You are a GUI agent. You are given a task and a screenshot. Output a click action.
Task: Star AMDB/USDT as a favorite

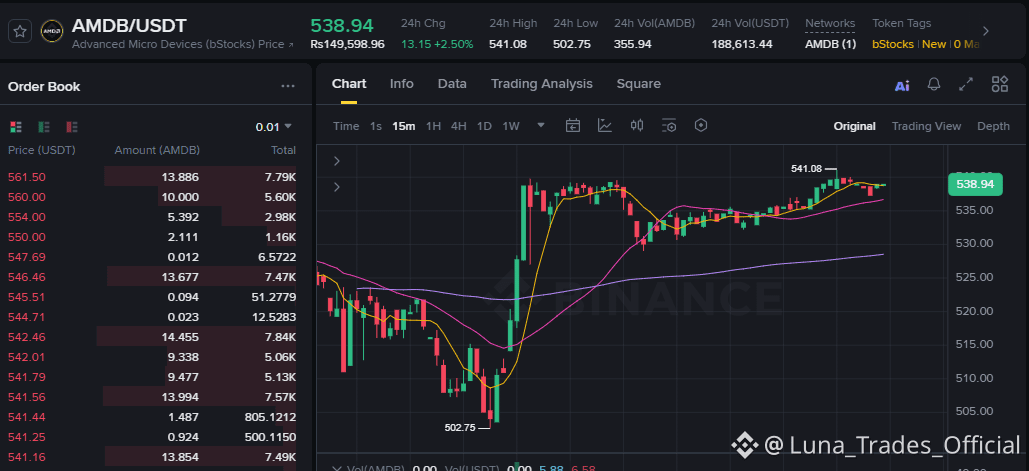(20, 31)
